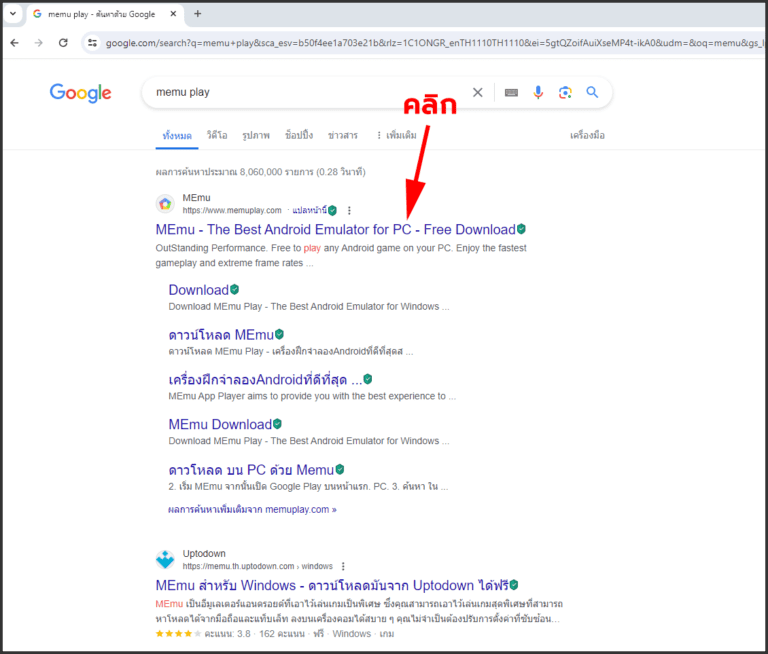768x654 pixels.
Task: Expand the เพิ่มเติม more filters menu
Action: [x=396, y=135]
